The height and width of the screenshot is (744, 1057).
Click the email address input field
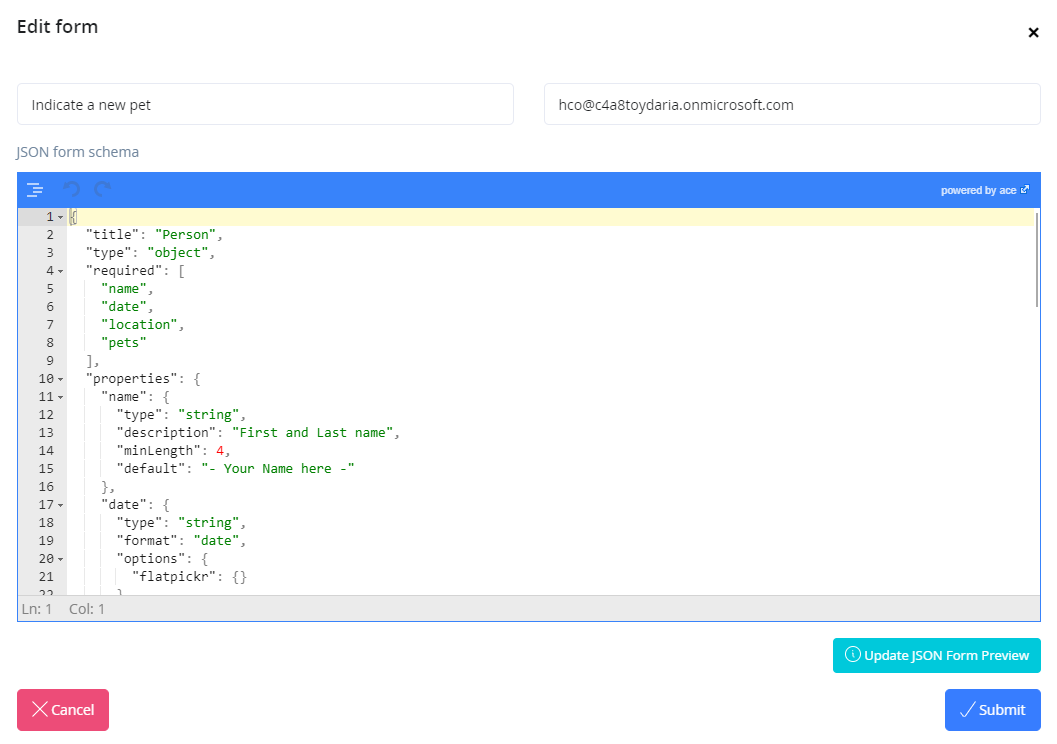coord(791,104)
